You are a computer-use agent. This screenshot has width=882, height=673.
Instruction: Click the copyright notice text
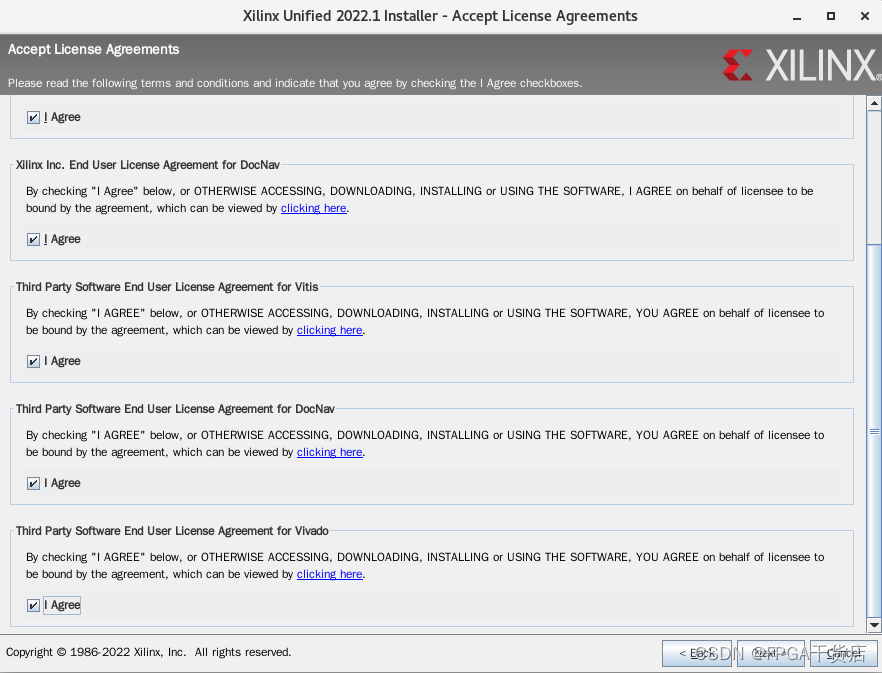[x=148, y=652]
